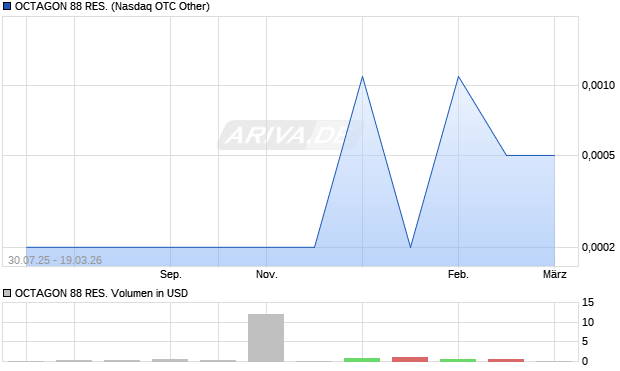Click the blue legend square beside OCTAGON 88 RES.
This screenshot has width=620, height=371.
[7, 6]
